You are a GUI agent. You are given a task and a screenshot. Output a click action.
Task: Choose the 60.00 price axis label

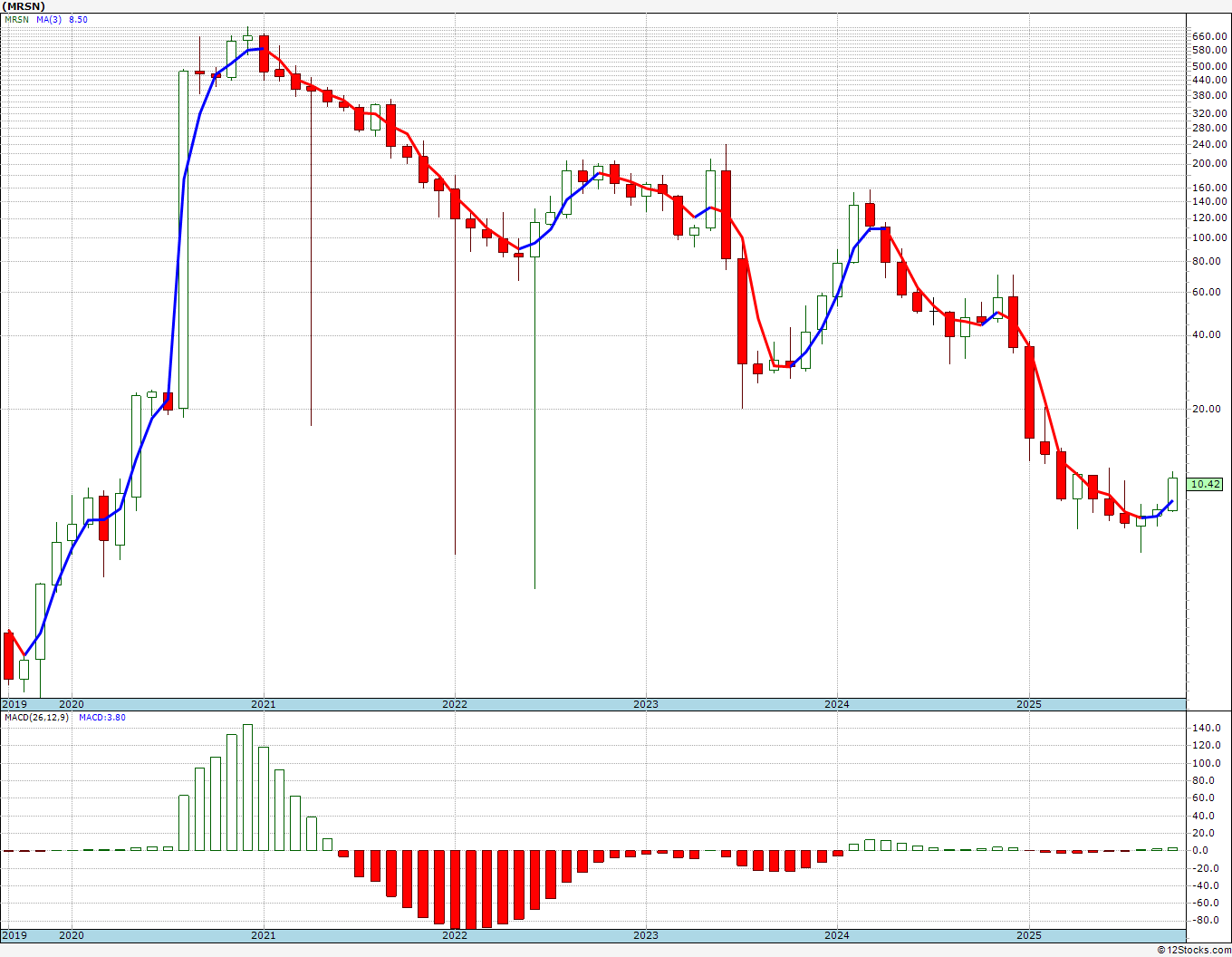(x=1208, y=292)
